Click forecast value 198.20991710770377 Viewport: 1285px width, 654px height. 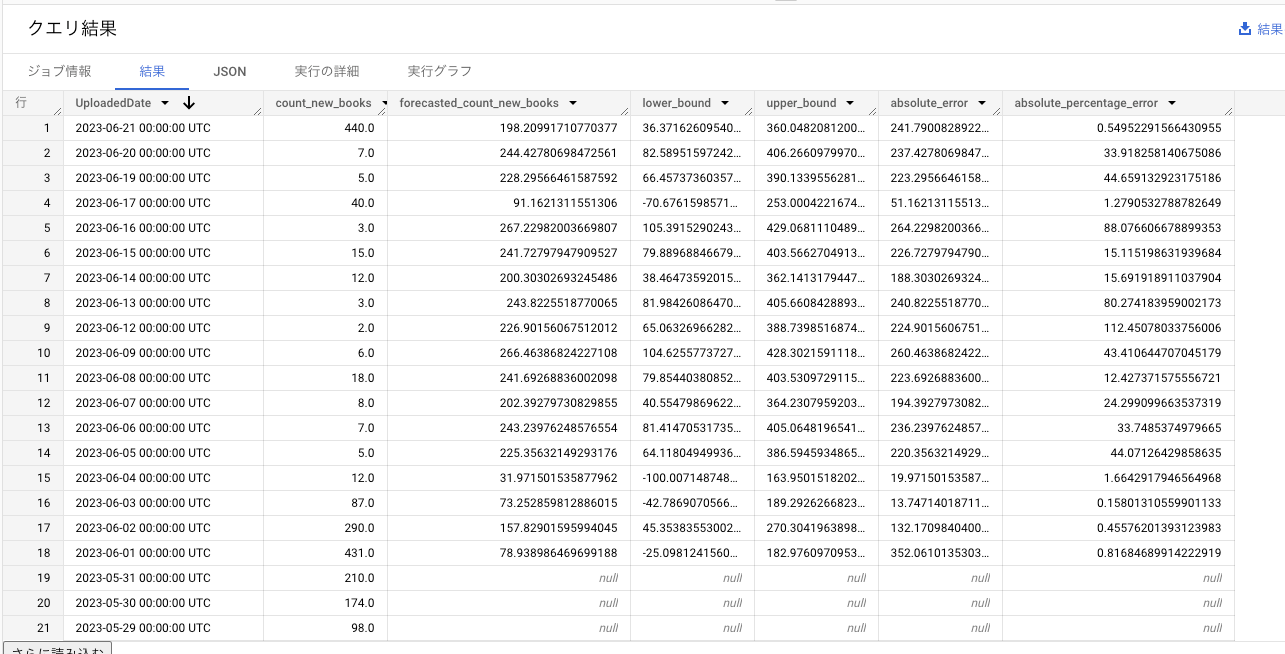point(559,128)
